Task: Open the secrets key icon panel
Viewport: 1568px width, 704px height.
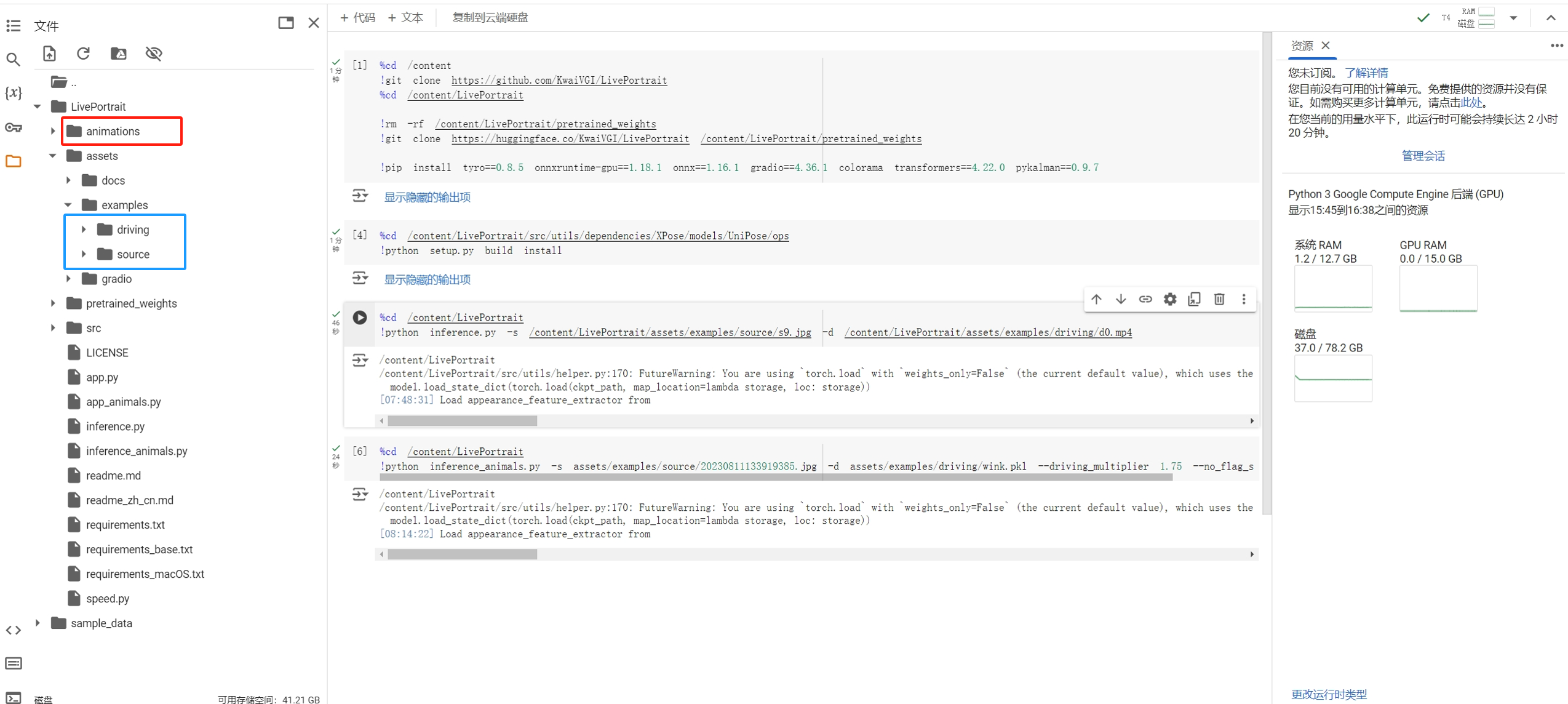Action: (14, 127)
